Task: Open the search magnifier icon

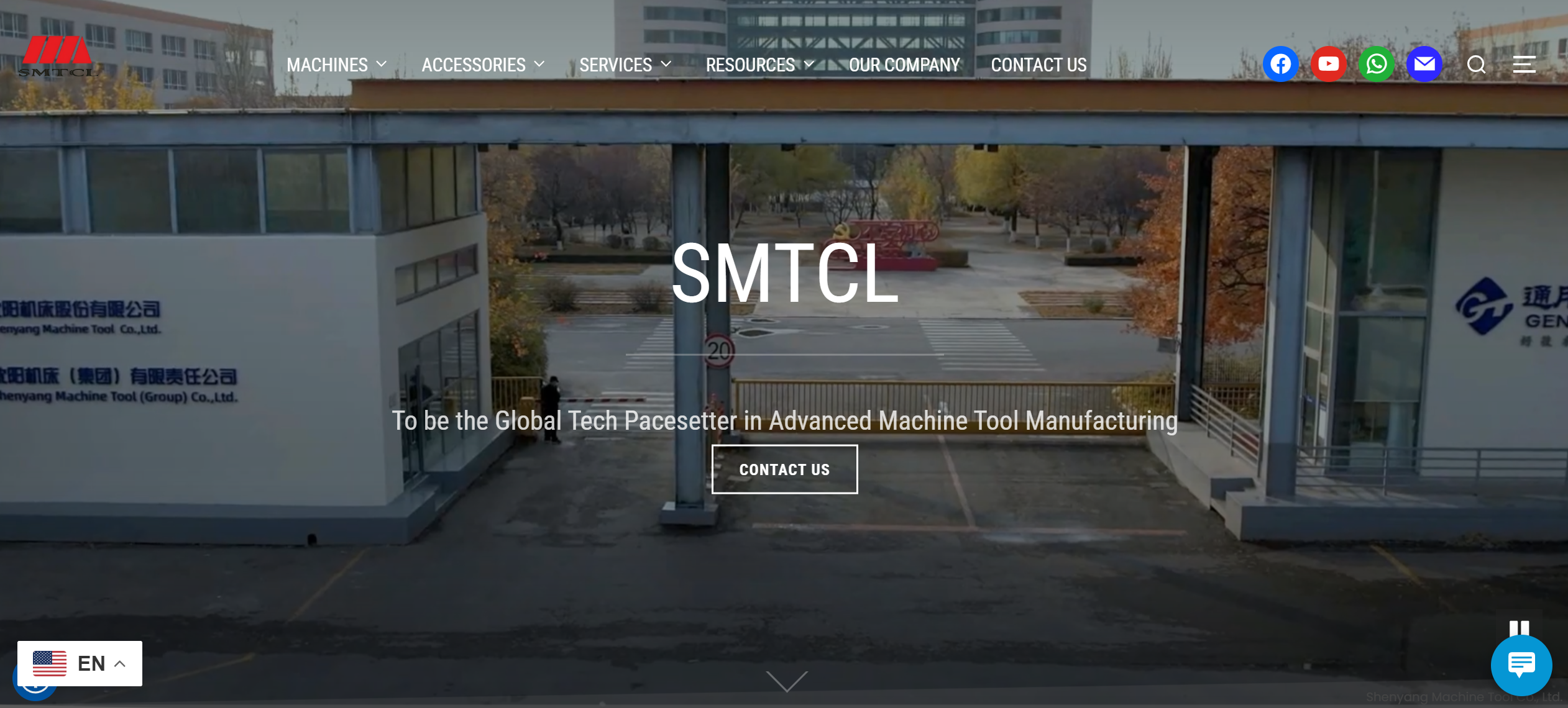Action: pyautogui.click(x=1476, y=65)
